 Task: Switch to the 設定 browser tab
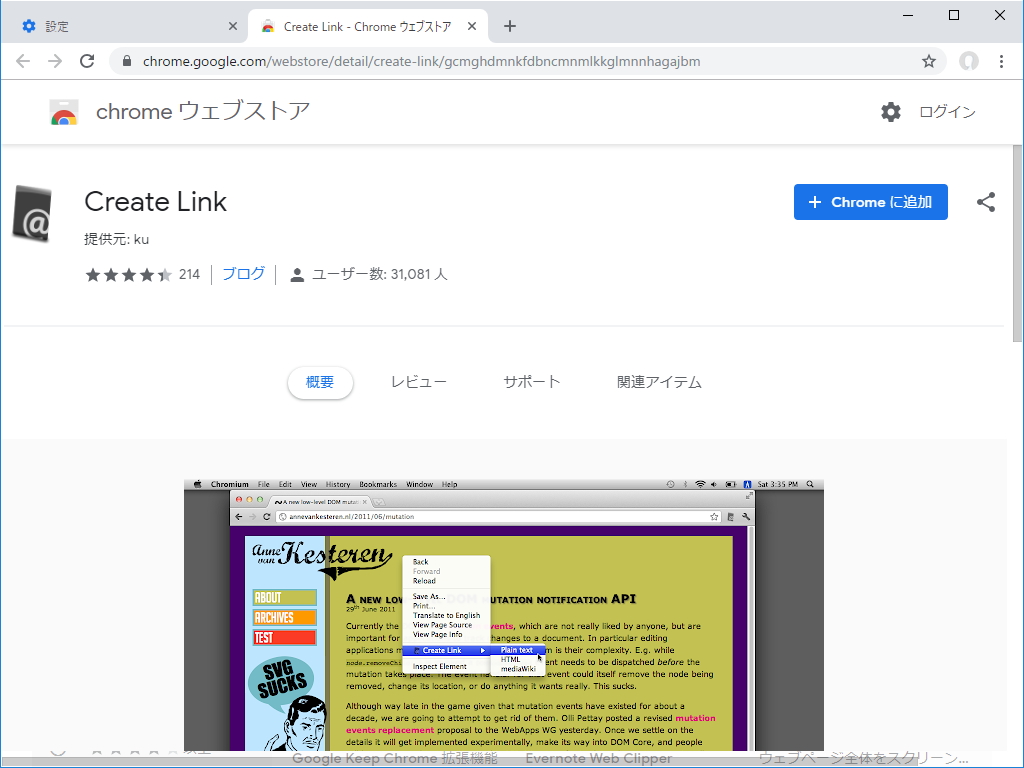(x=120, y=25)
